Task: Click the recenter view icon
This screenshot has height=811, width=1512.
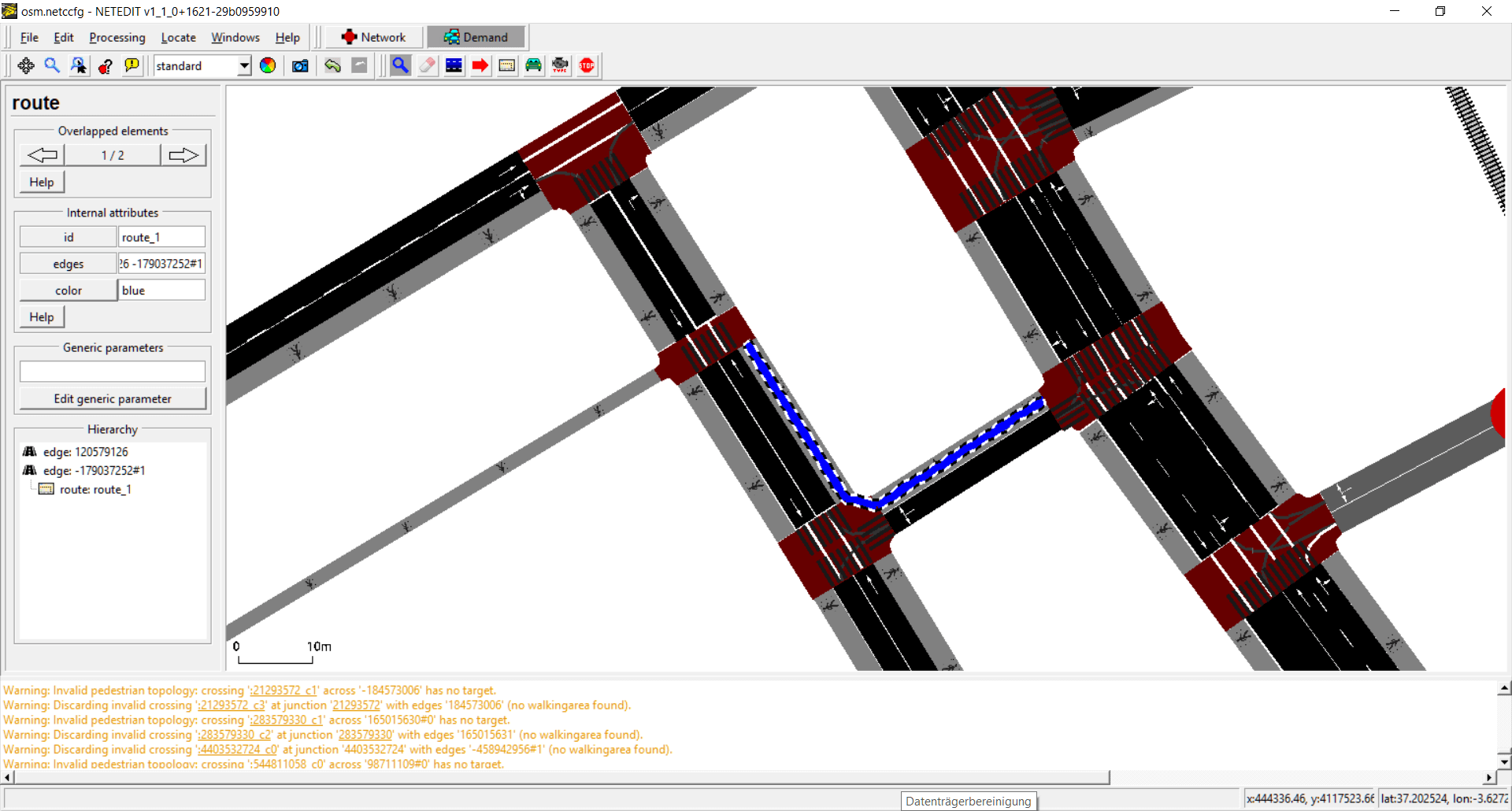Action: [x=26, y=66]
